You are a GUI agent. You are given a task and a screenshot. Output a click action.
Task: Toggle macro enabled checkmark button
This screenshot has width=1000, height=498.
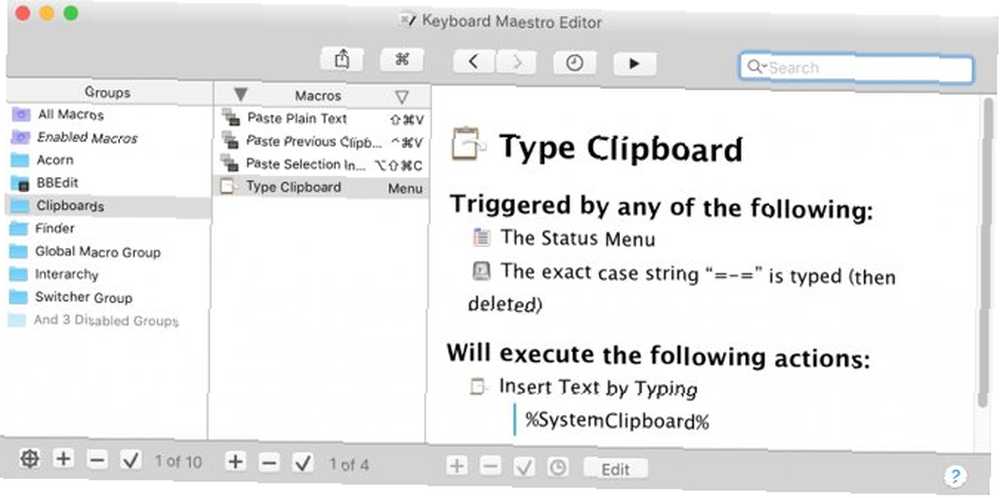[303, 463]
